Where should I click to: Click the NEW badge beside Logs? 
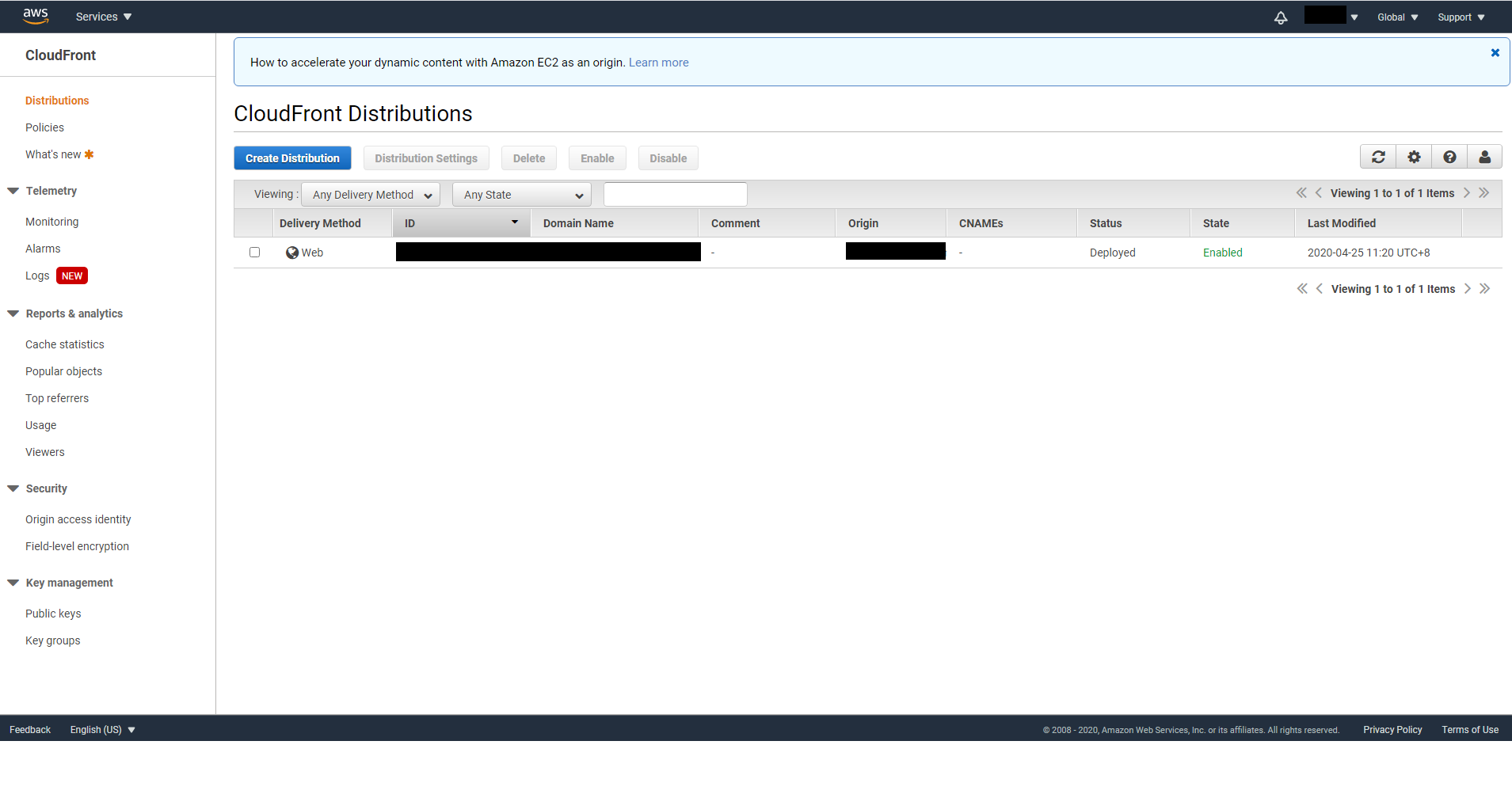coord(72,275)
